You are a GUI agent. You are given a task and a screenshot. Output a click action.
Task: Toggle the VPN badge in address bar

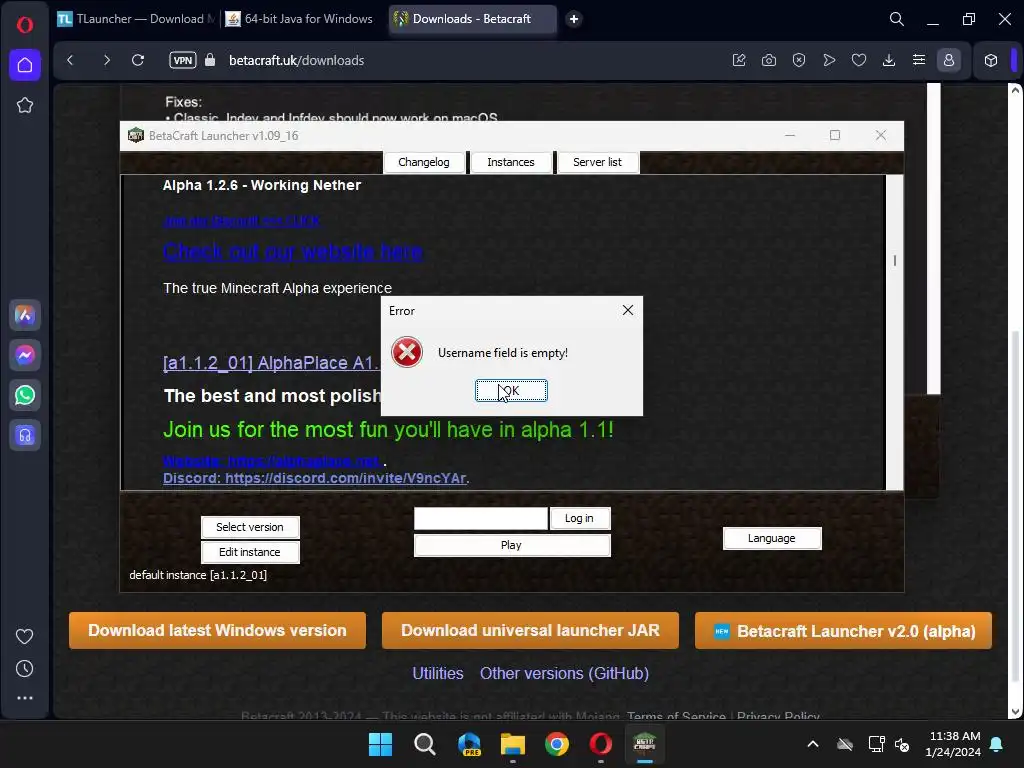183,60
